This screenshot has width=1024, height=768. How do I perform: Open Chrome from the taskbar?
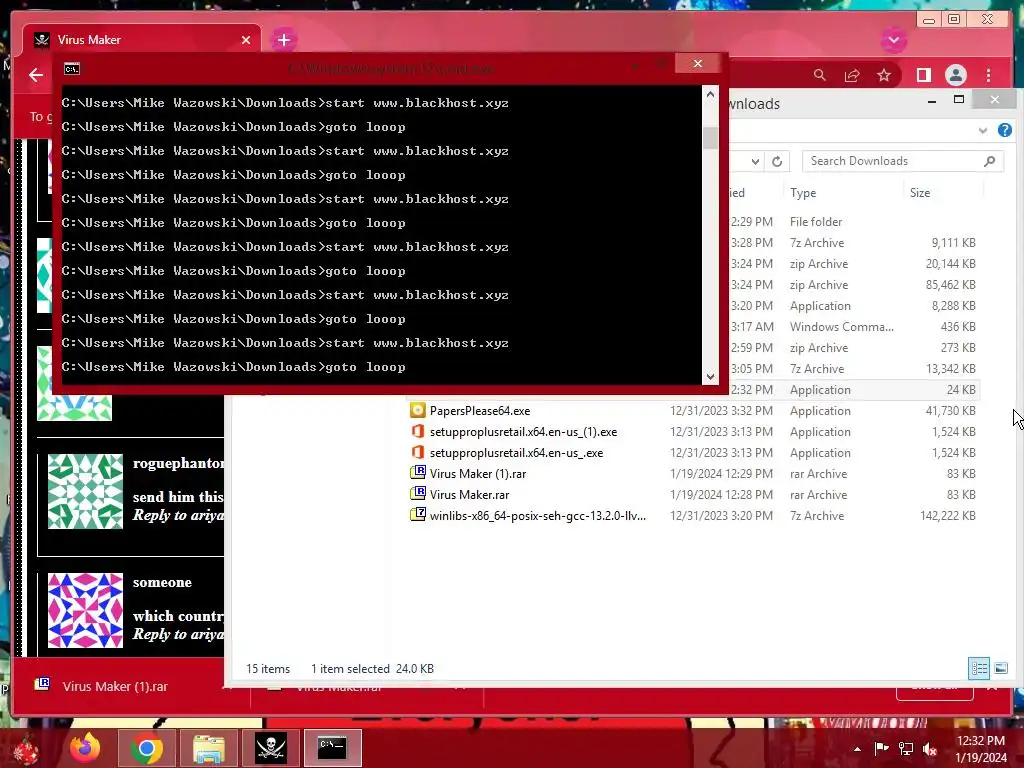(146, 748)
